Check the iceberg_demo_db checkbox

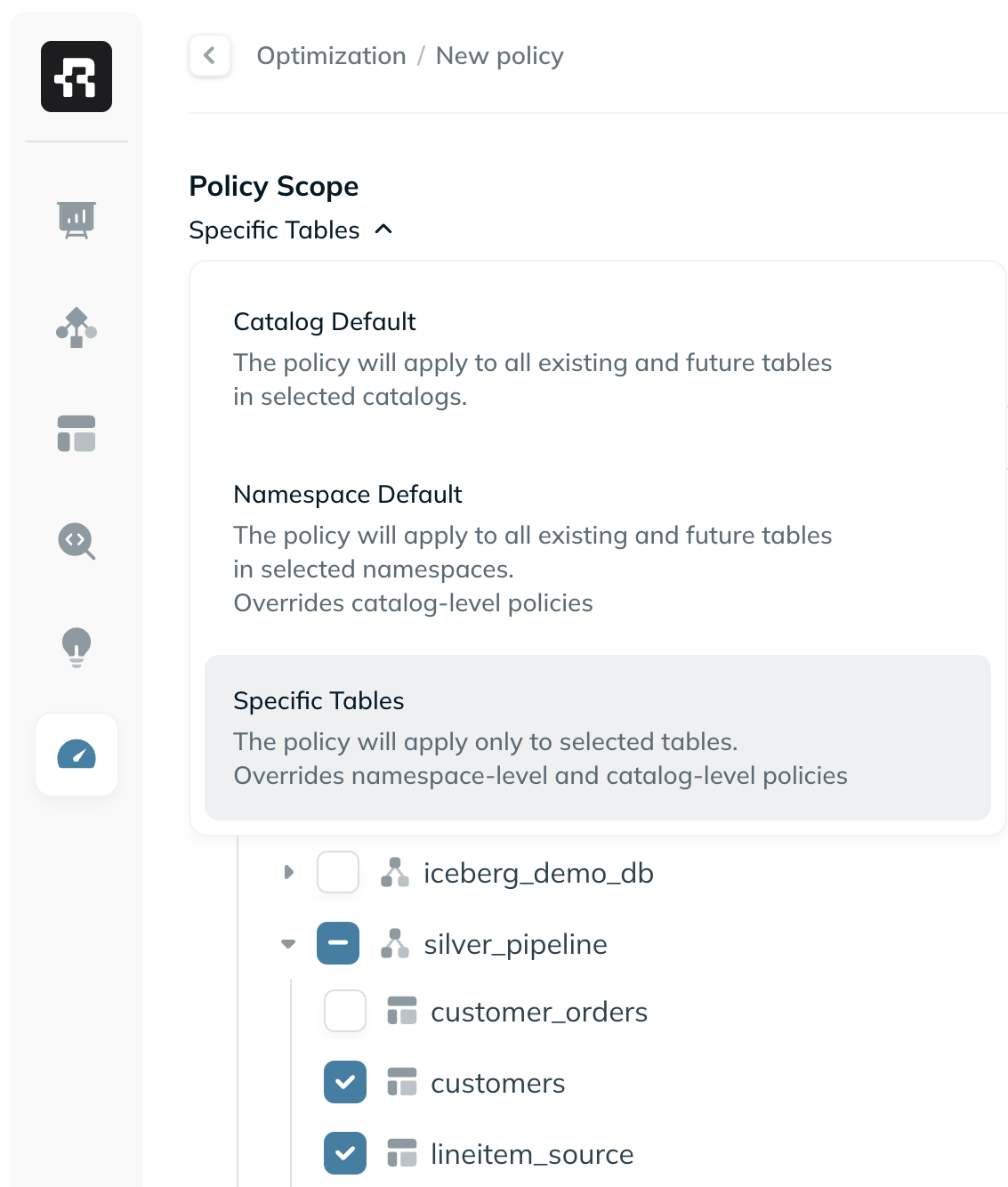click(x=337, y=873)
